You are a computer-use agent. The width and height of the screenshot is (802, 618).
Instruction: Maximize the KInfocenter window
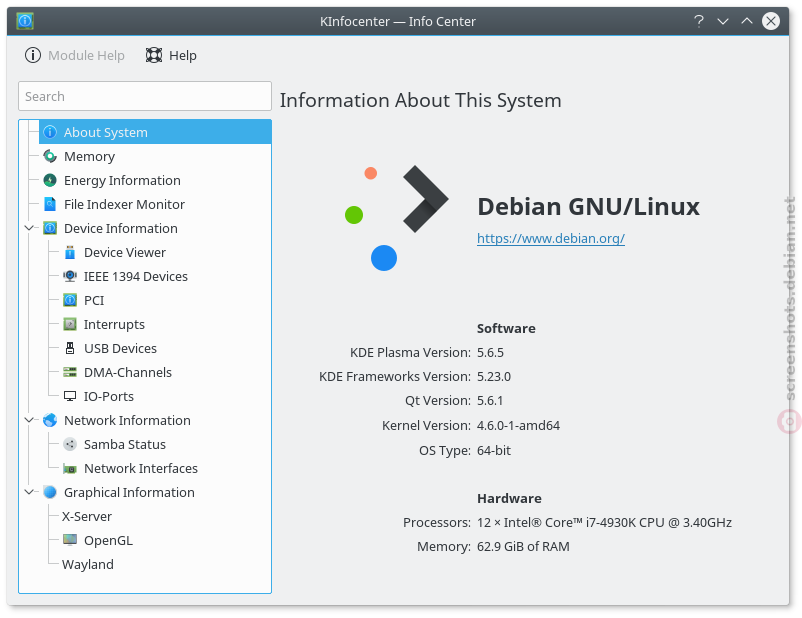(x=747, y=21)
